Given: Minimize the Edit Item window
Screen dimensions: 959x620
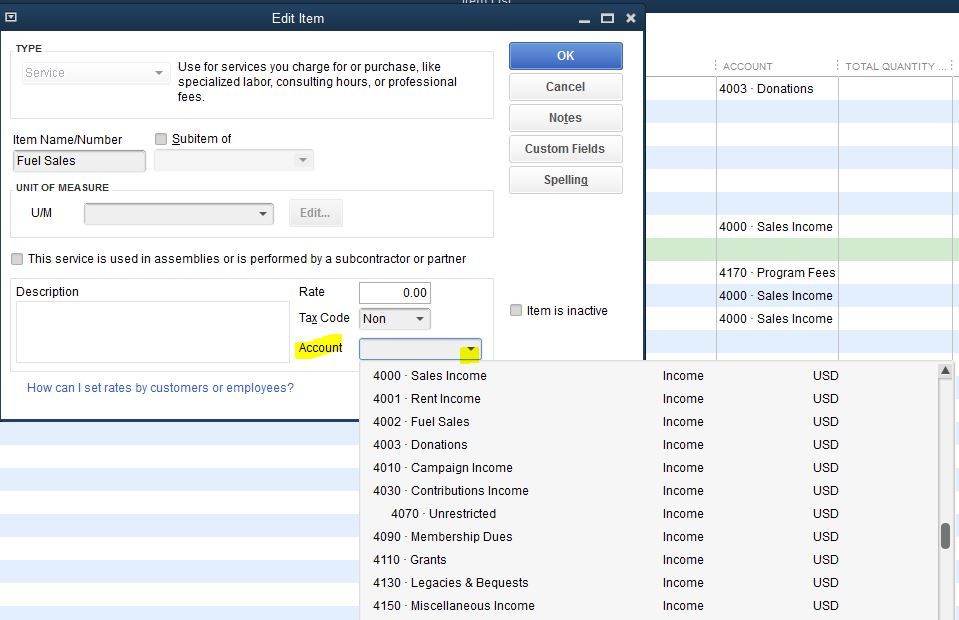Looking at the screenshot, I should point(584,19).
